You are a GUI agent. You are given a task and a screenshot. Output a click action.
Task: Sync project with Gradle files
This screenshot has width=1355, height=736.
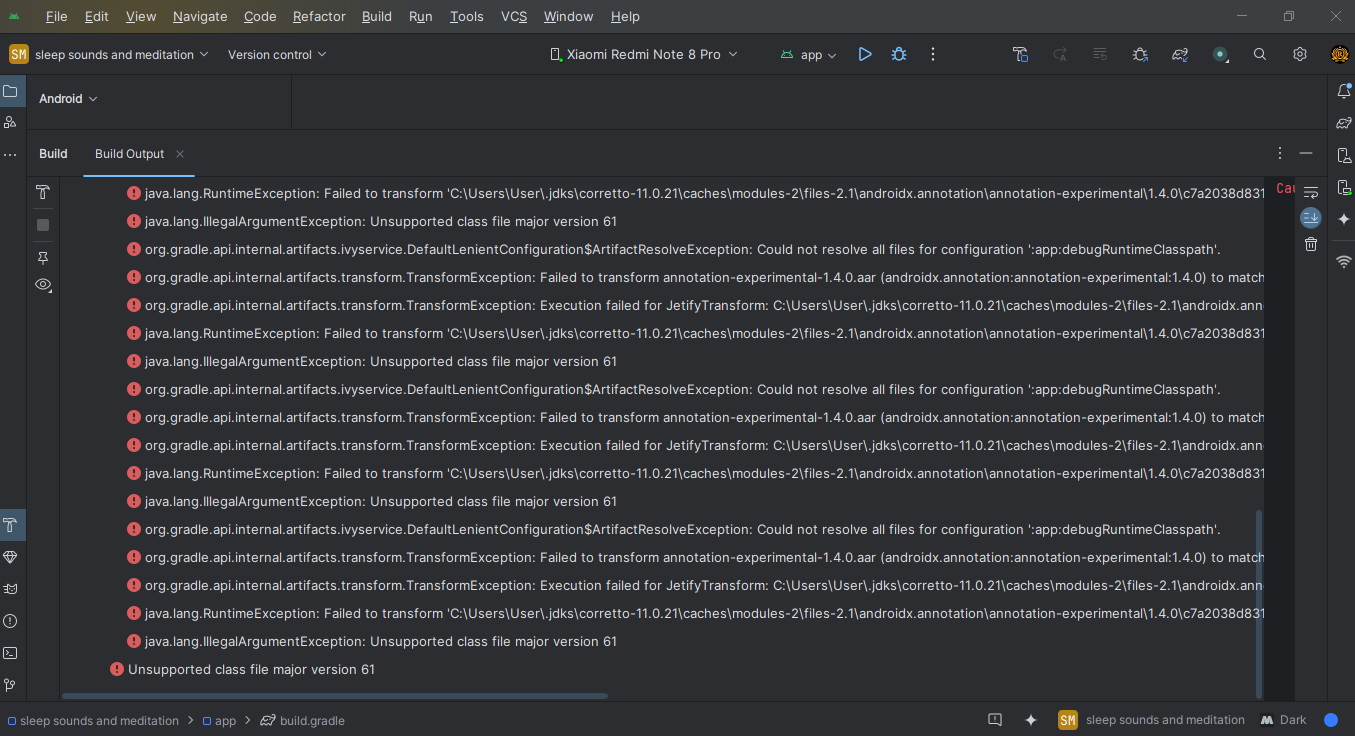coord(1180,54)
